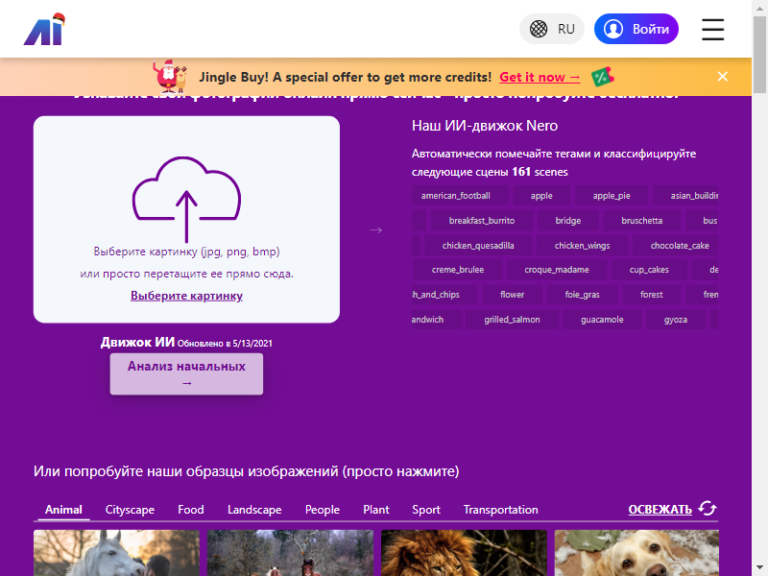Click the green discount coupon icon
Screen dimensions: 768x576
(x=602, y=76)
